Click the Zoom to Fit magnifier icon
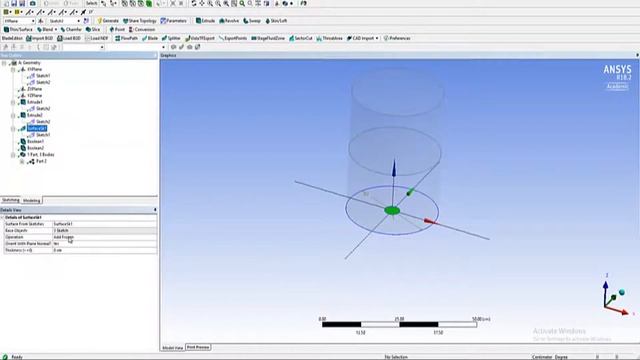The width and height of the screenshot is (640, 360). click(242, 3)
